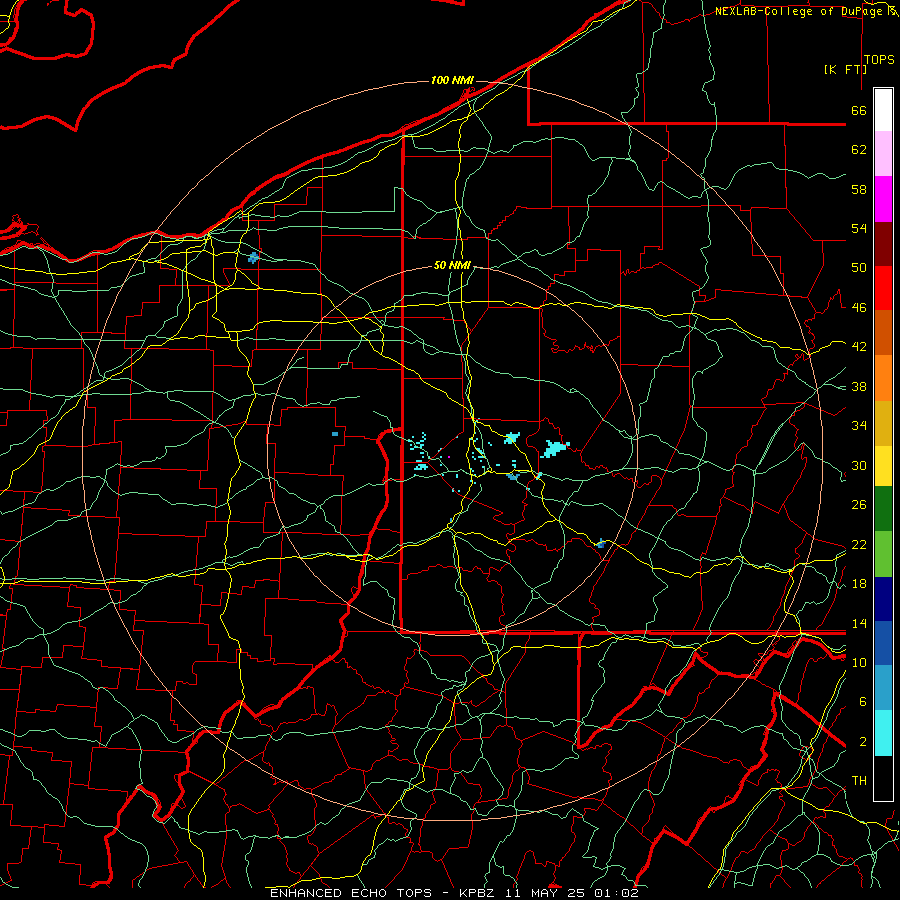Screen dimensions: 900x900
Task: Click the gold legend swatch near 34
Action: coord(883,423)
